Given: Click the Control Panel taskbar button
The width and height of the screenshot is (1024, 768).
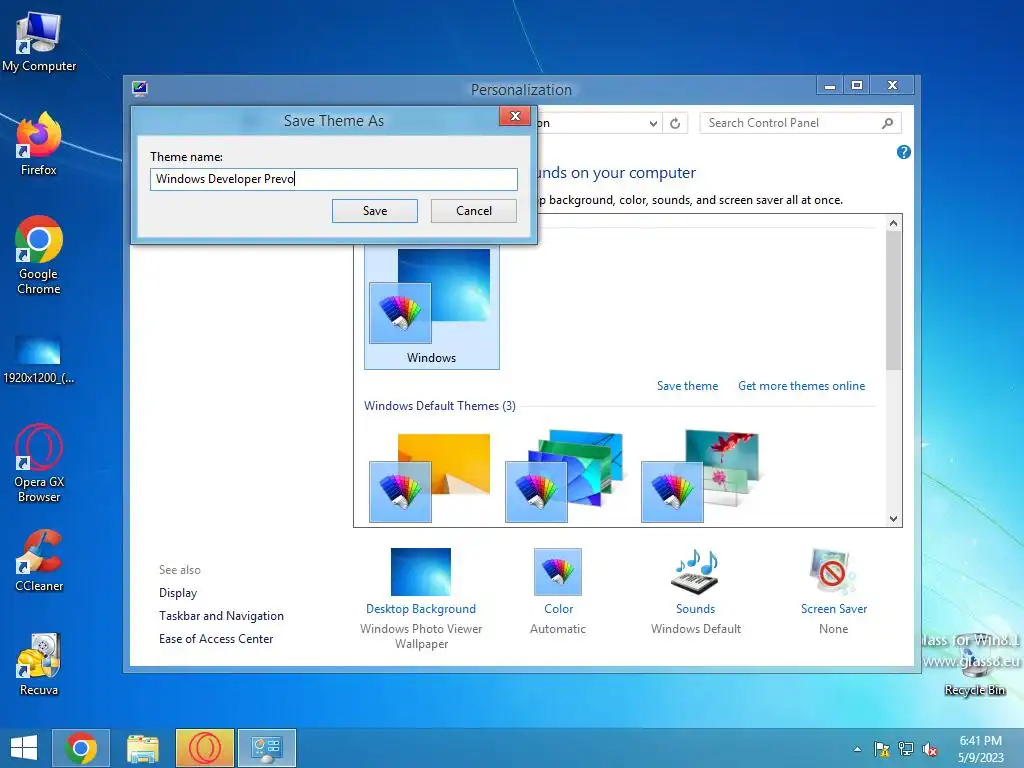Looking at the screenshot, I should 266,748.
